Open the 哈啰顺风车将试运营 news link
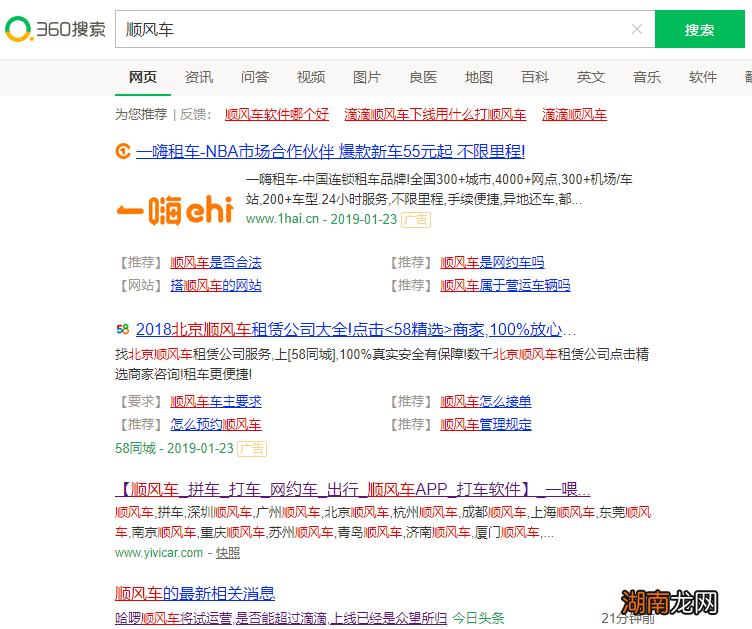The image size is (752, 629). [x=281, y=618]
